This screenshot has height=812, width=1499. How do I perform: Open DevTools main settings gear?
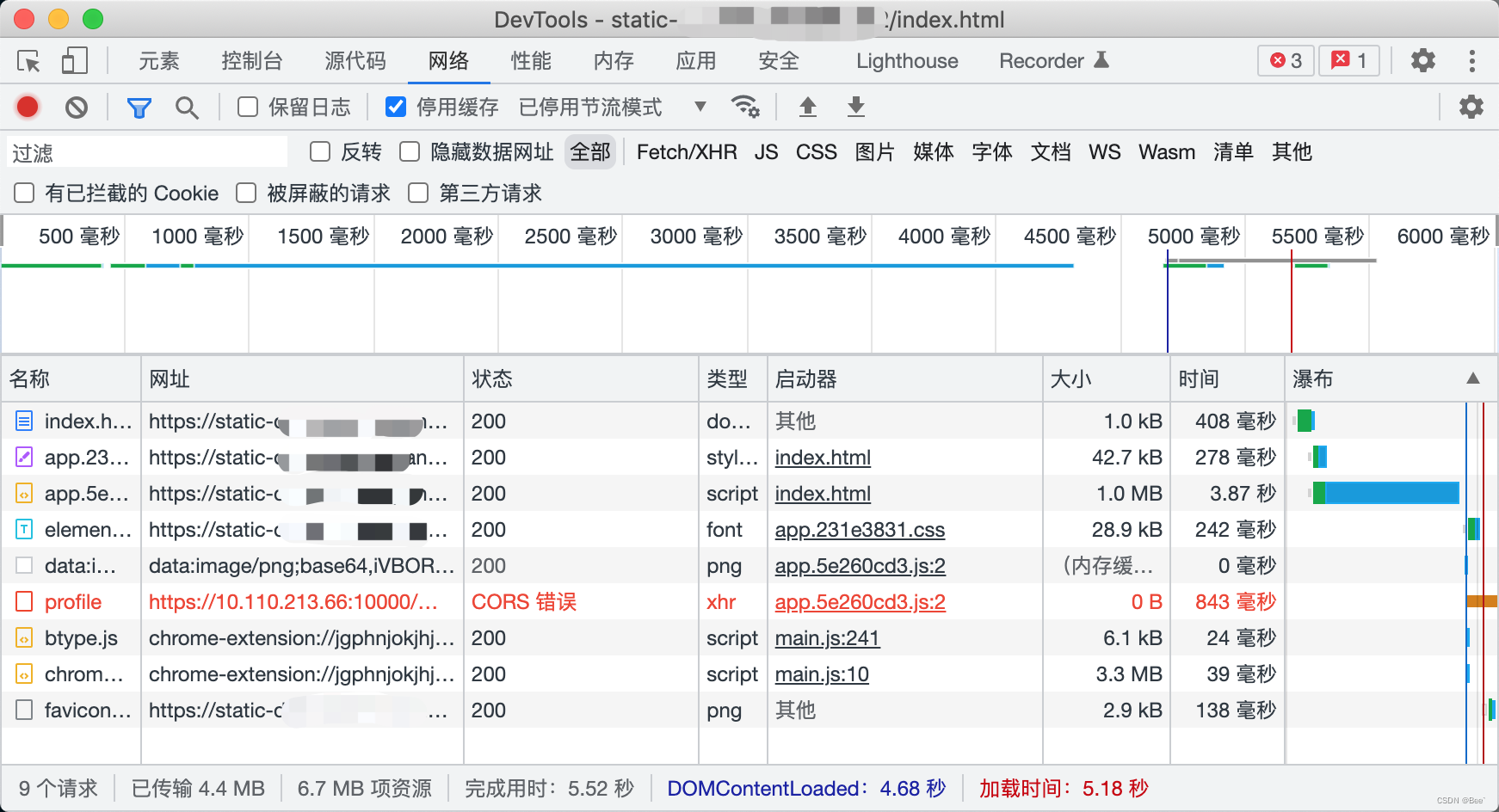(x=1422, y=60)
